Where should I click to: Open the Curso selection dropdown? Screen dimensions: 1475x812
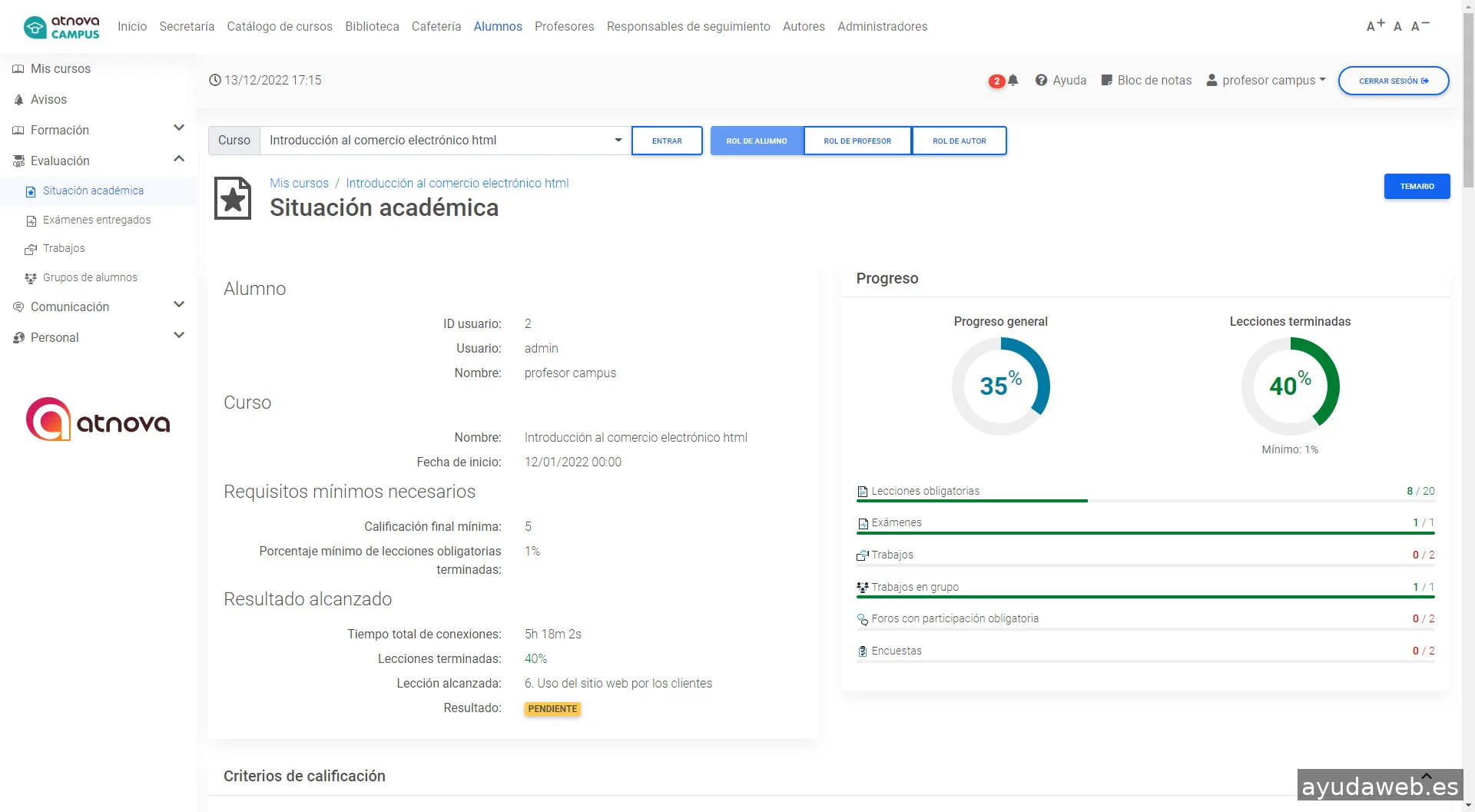[x=446, y=141]
